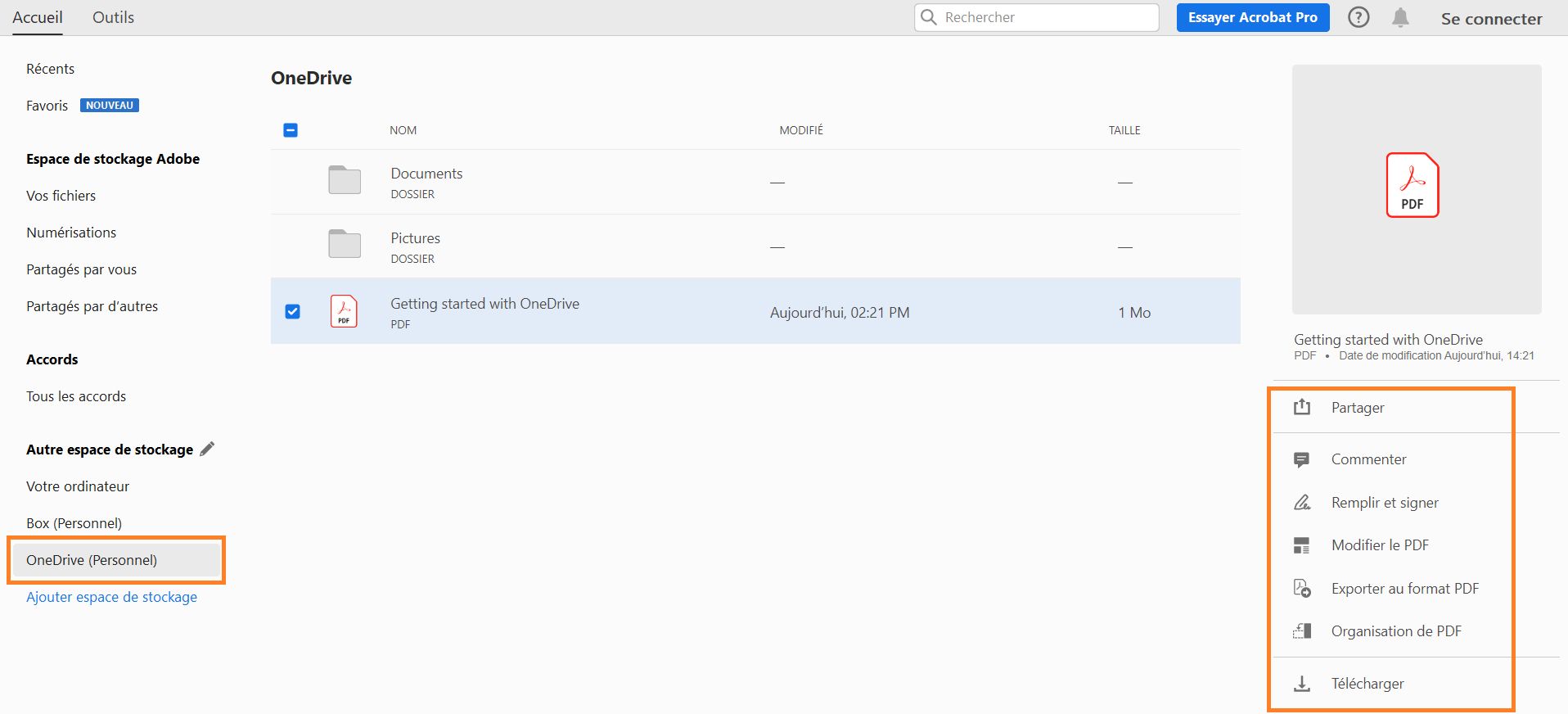1568x714 pixels.
Task: Click the Partager action label
Action: (x=1358, y=408)
